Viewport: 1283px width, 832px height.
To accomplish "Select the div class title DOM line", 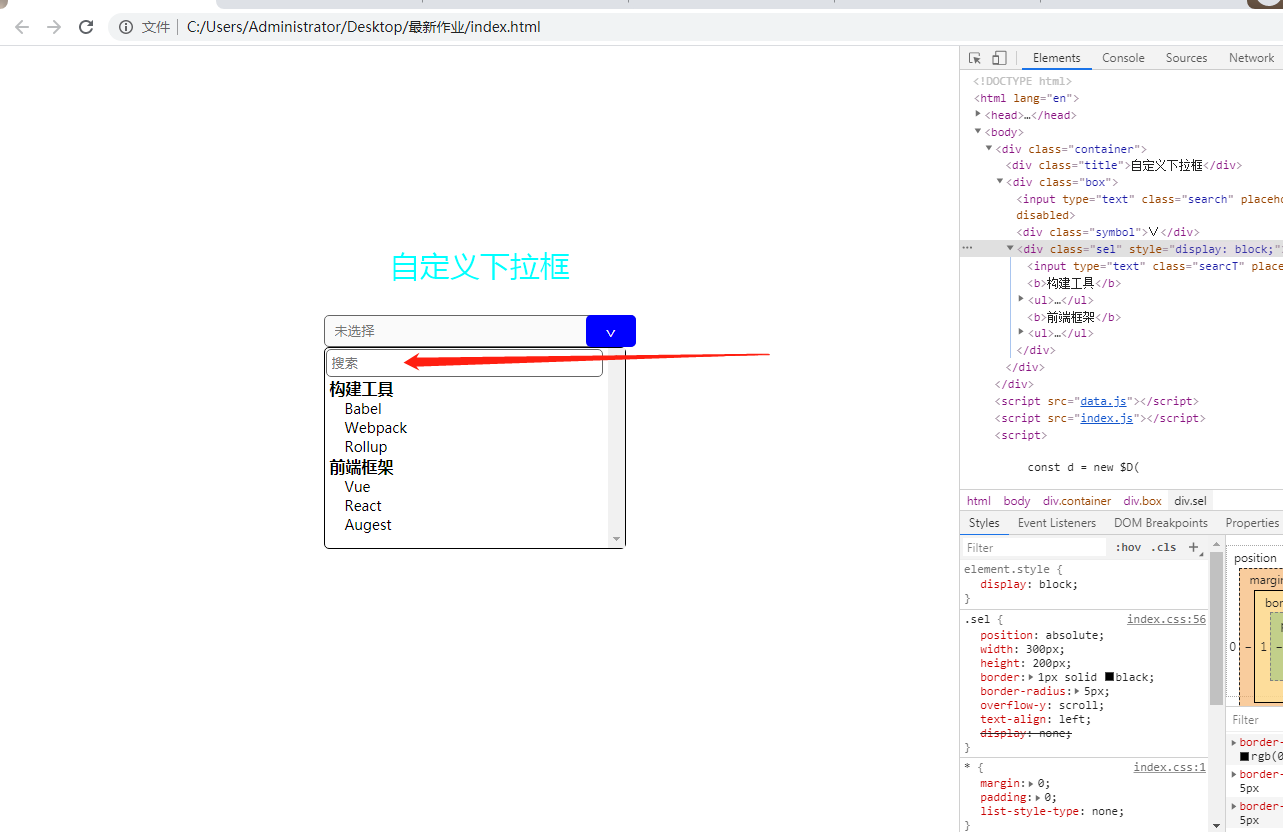I will [x=1124, y=165].
